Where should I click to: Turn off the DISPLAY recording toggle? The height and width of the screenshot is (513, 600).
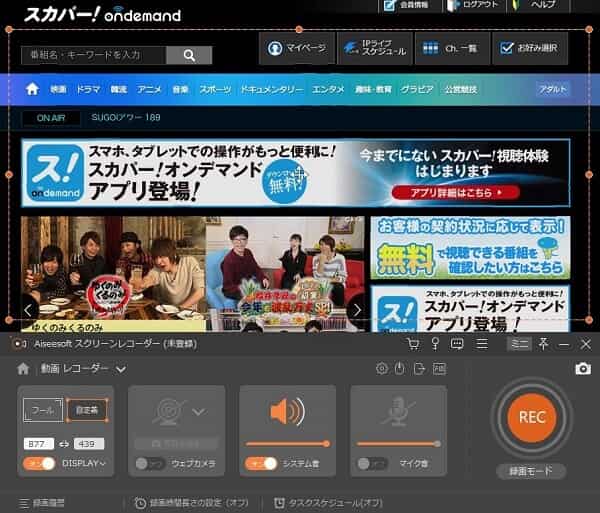(x=39, y=463)
